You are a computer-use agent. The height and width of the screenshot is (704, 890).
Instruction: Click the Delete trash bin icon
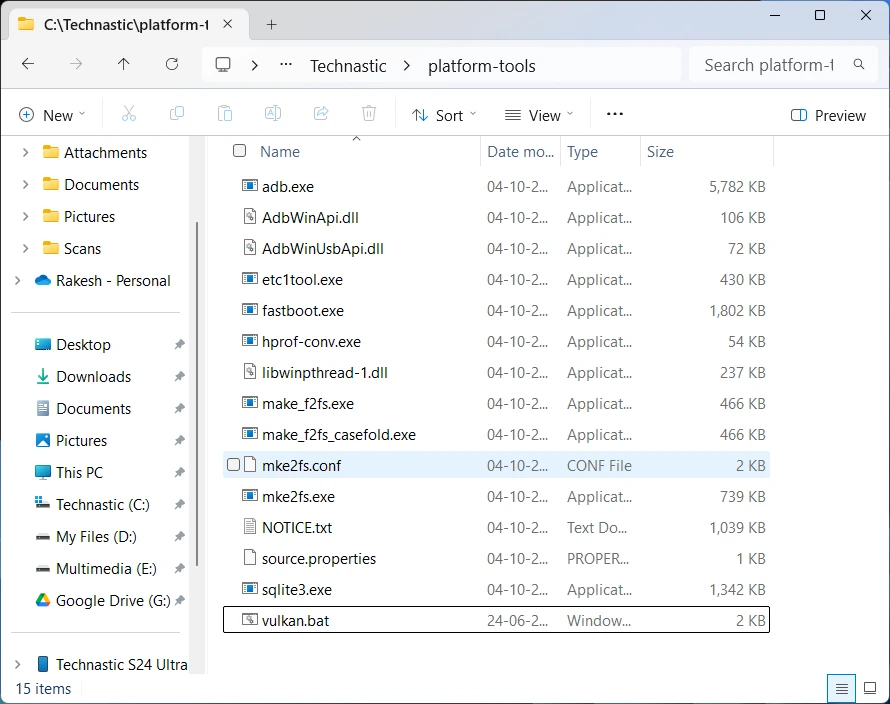coord(369,114)
